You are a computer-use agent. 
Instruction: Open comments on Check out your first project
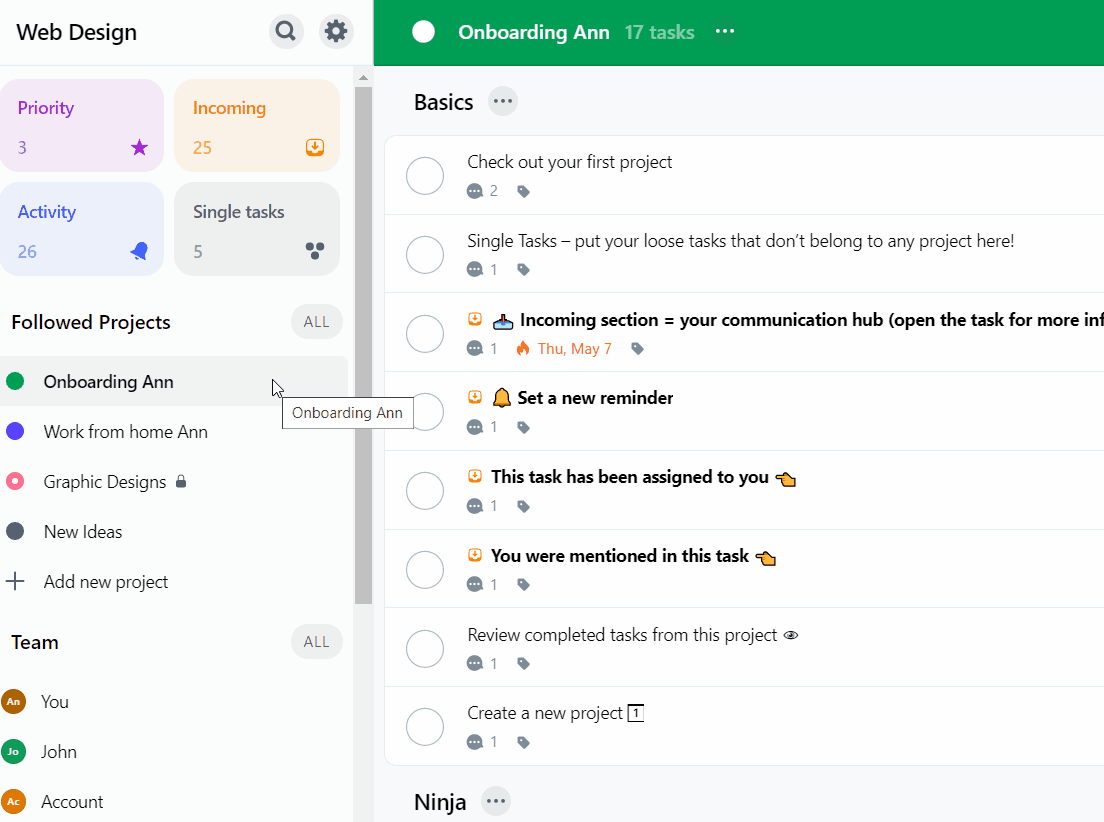click(x=476, y=191)
